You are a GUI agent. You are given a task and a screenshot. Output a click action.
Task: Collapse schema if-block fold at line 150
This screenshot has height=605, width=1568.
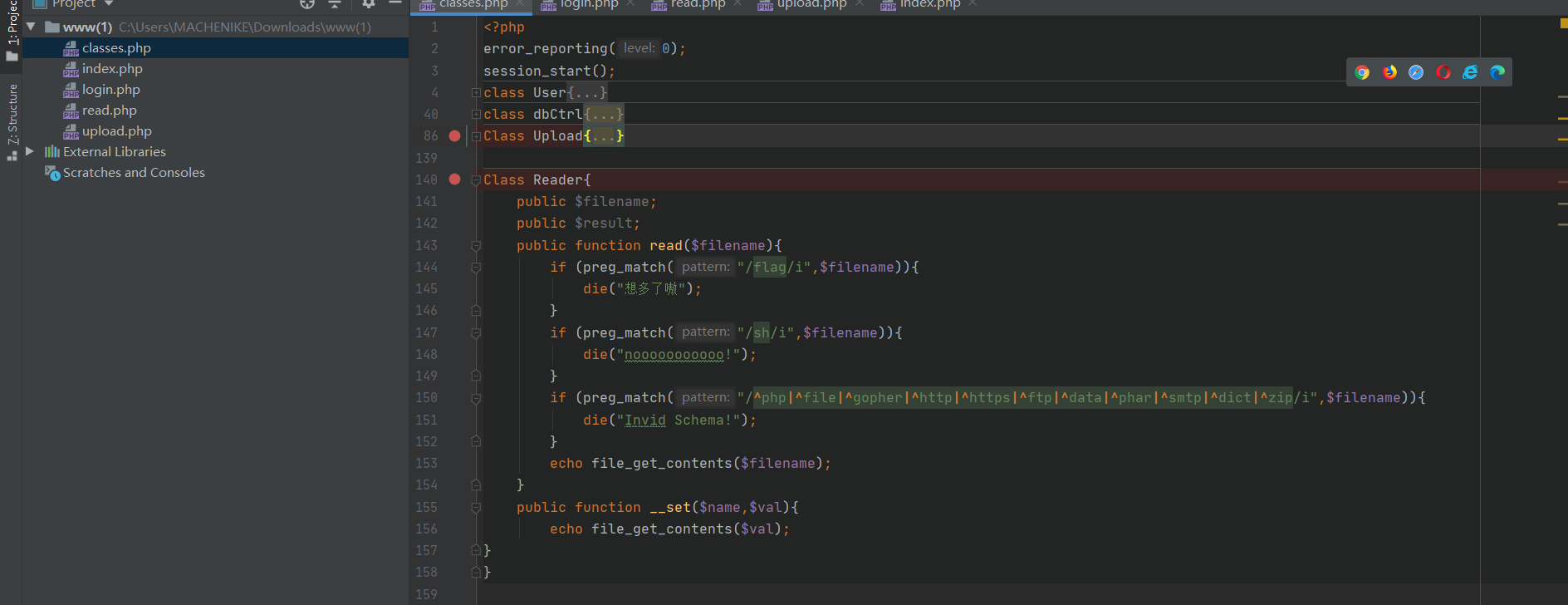[476, 397]
